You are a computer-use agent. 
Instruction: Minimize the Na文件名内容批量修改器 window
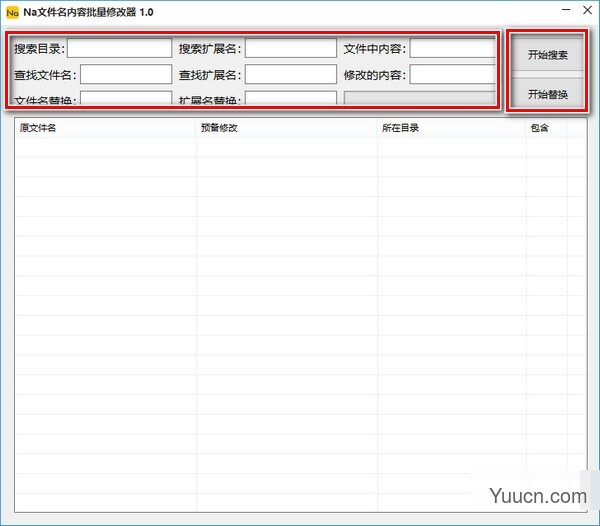[x=566, y=10]
